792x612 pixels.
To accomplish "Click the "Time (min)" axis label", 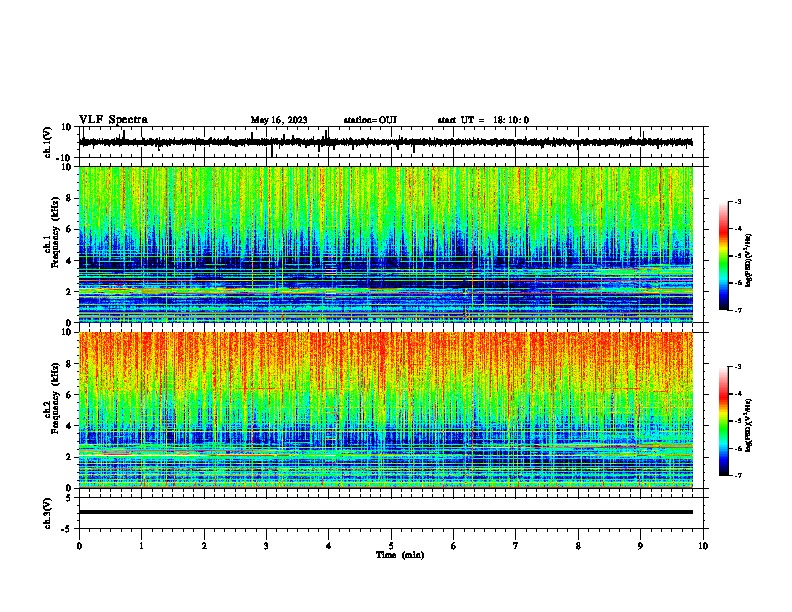I will pyautogui.click(x=400, y=555).
